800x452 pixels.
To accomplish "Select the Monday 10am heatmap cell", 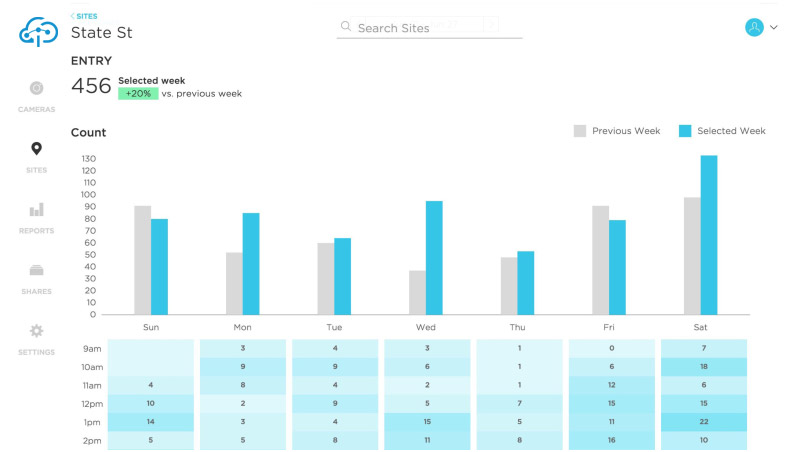I will coord(243,367).
